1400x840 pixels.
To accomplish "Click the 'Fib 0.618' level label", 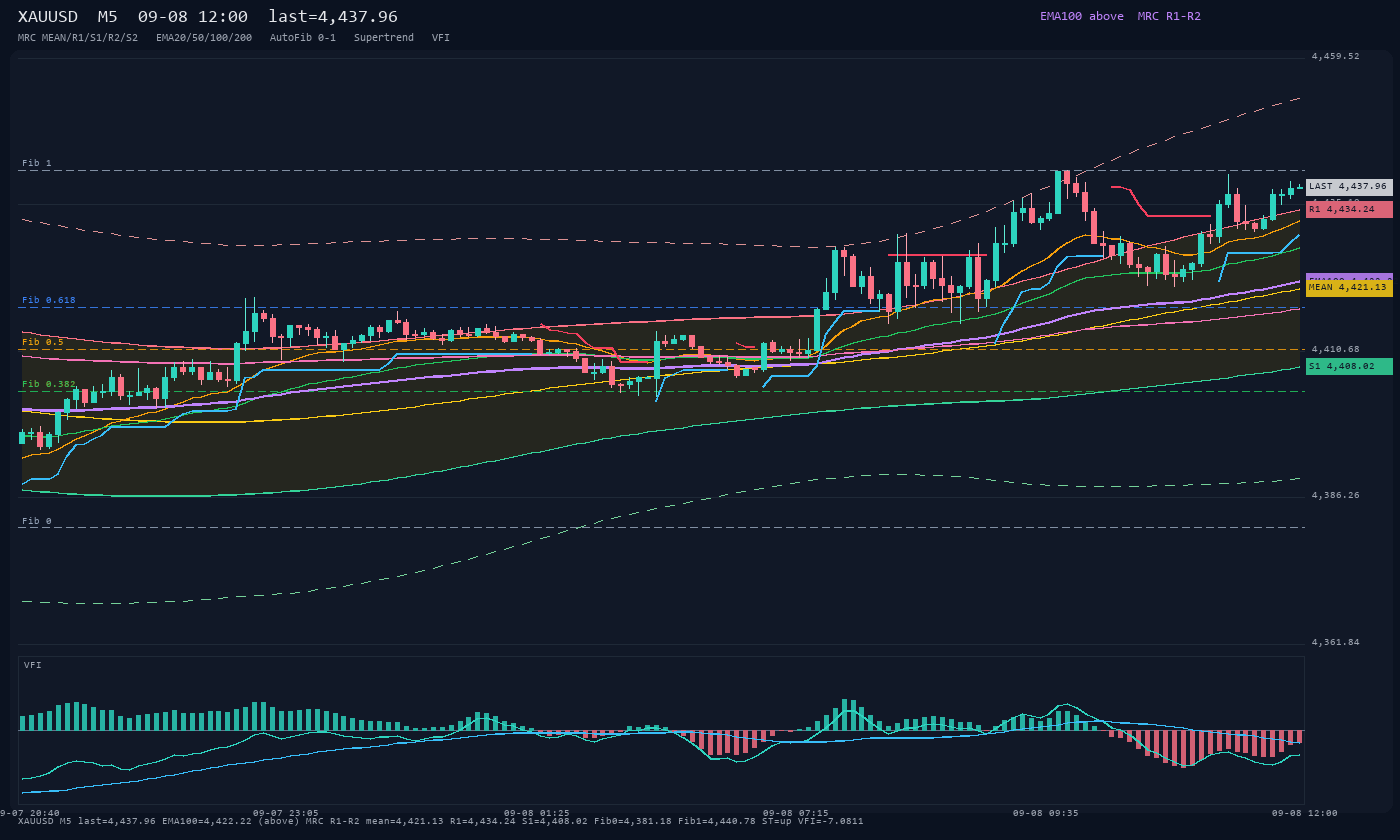I will point(49,300).
